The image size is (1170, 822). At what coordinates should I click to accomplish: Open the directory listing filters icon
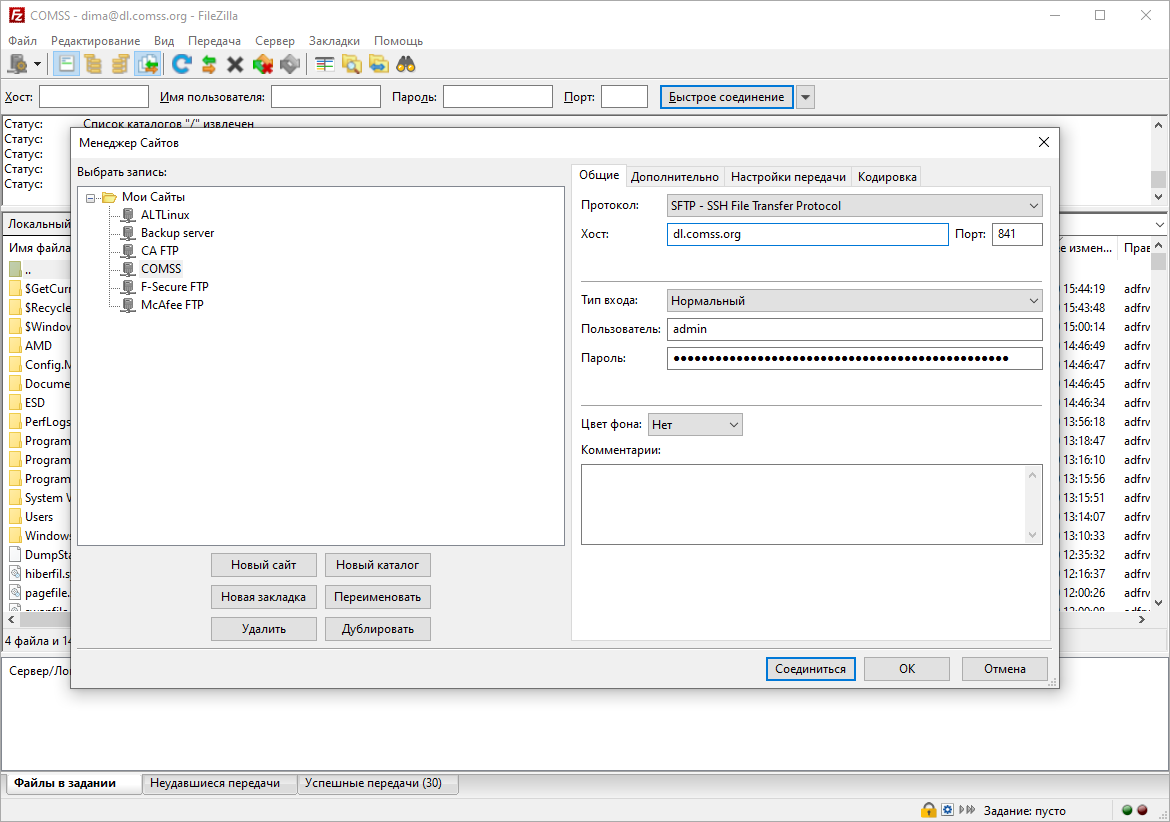point(324,64)
